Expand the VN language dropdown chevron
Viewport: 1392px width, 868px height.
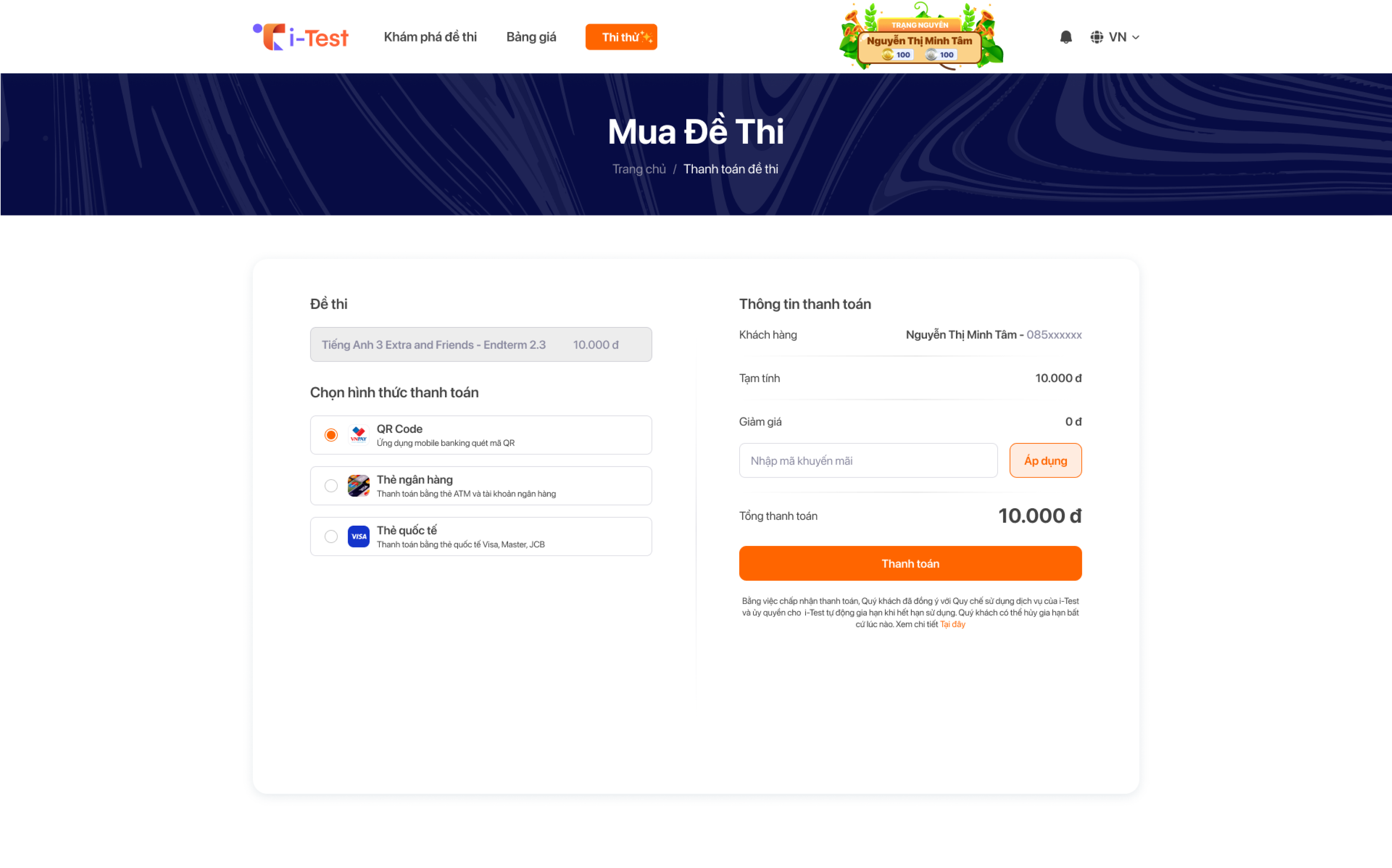click(1136, 37)
